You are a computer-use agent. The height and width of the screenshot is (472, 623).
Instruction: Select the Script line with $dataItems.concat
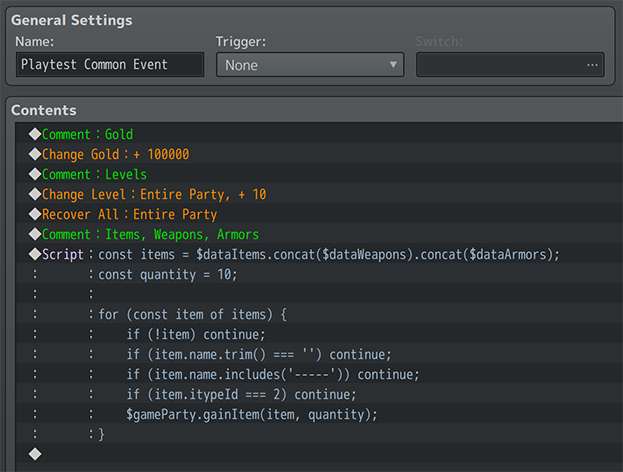[319, 254]
